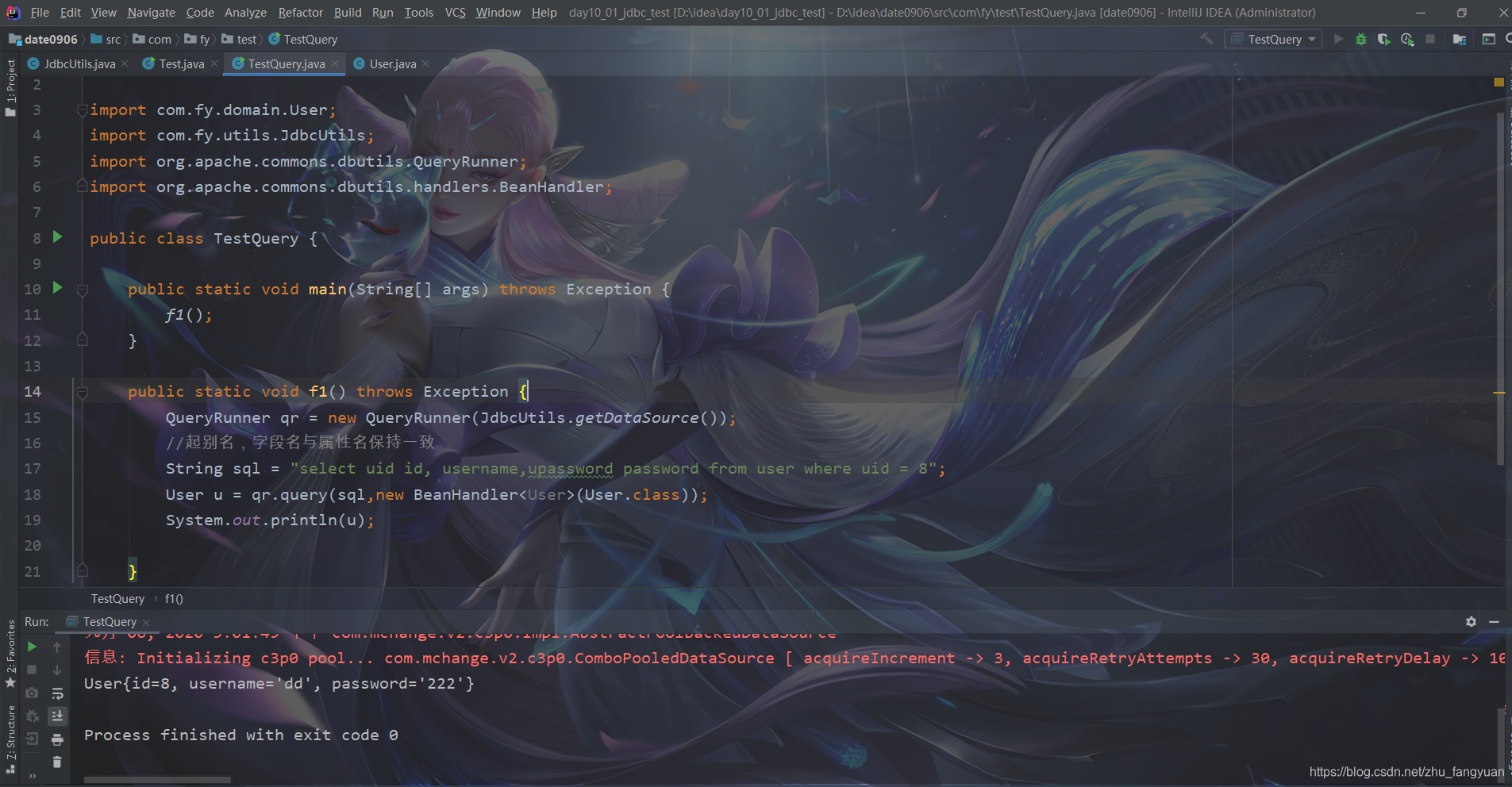Image resolution: width=1512 pixels, height=787 pixels.
Task: Click the src breadcrumb folder
Action: 106,39
